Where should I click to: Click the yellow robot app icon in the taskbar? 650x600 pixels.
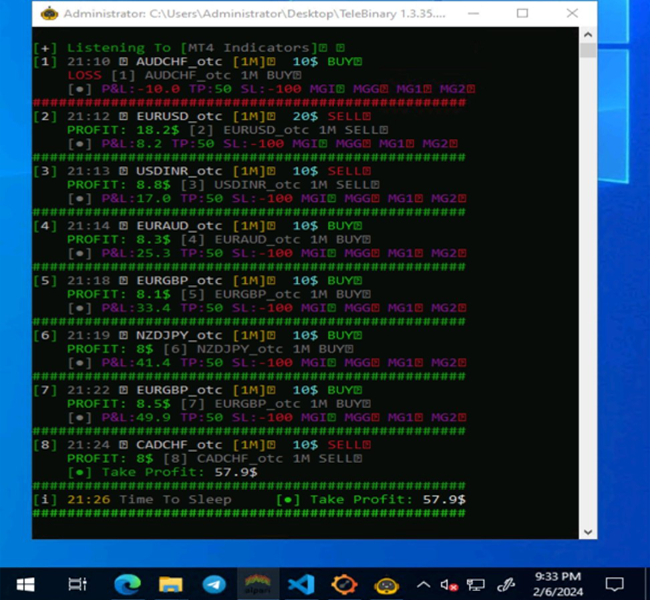pos(388,584)
